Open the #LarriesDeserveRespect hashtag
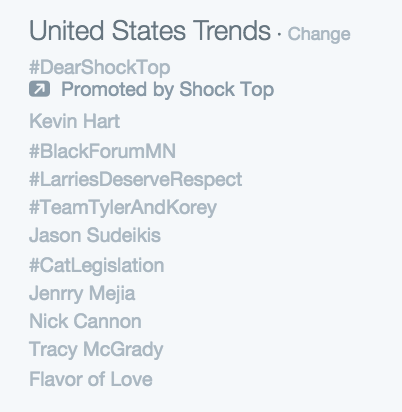This screenshot has width=402, height=412. (136, 180)
